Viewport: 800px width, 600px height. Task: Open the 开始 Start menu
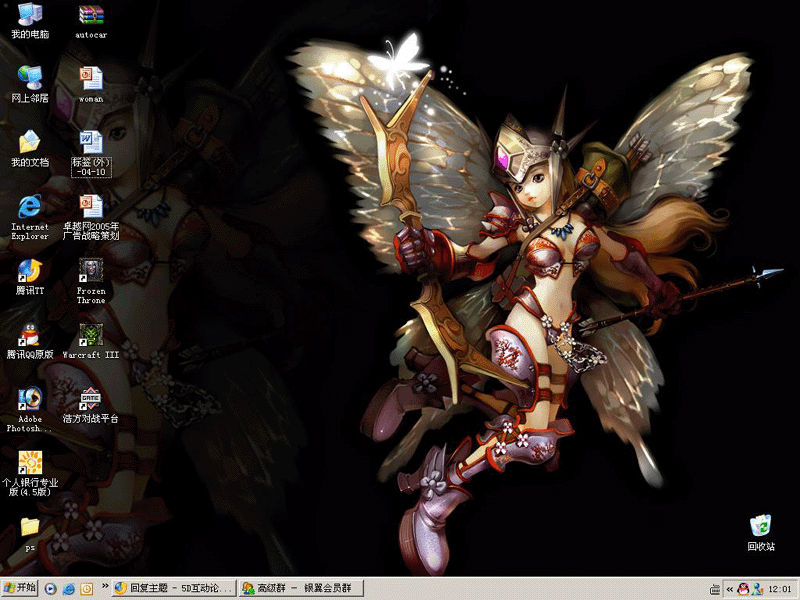(x=19, y=588)
